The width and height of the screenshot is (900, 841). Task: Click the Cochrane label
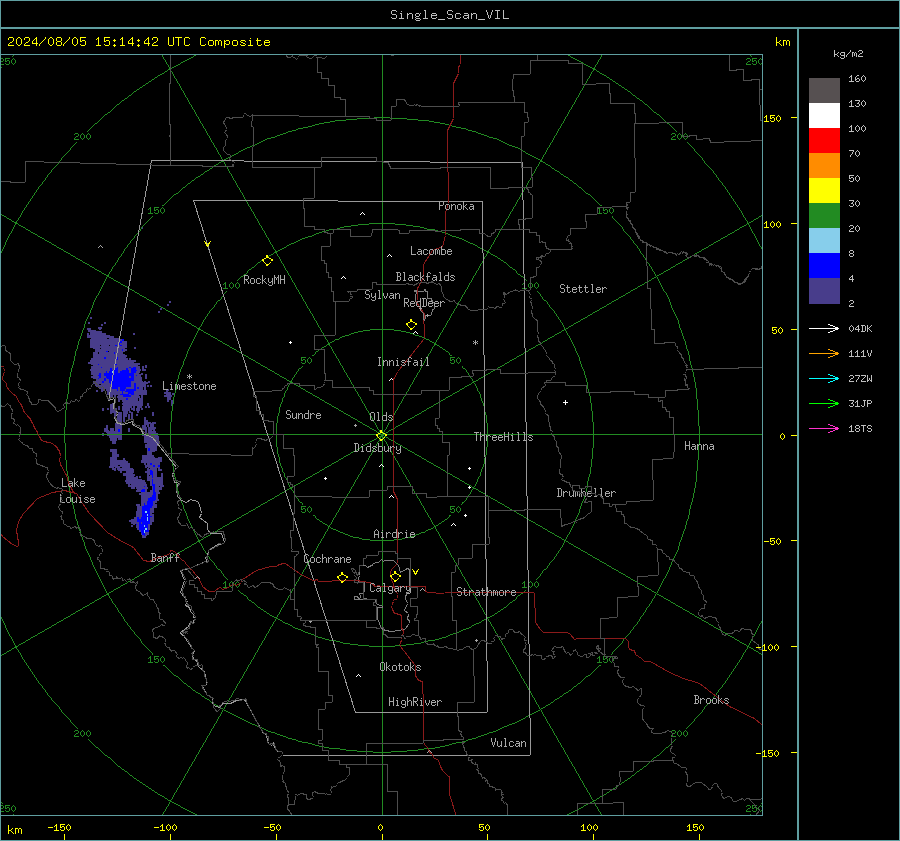click(x=327, y=559)
